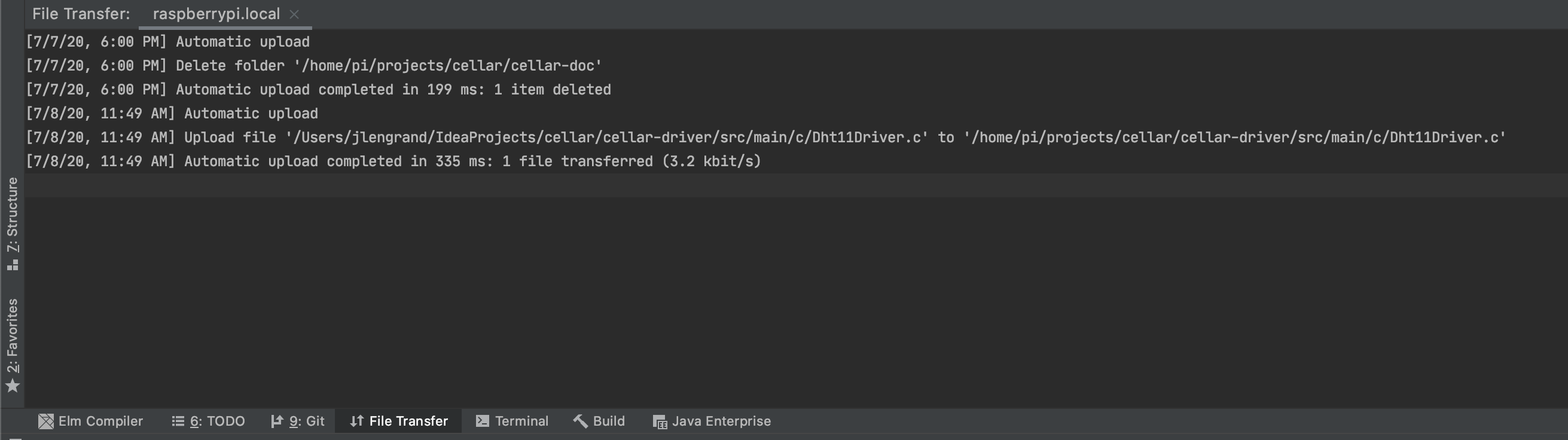Open the Java Enterprise tool window
Image resolution: width=1568 pixels, height=440 pixels.
tap(712, 421)
